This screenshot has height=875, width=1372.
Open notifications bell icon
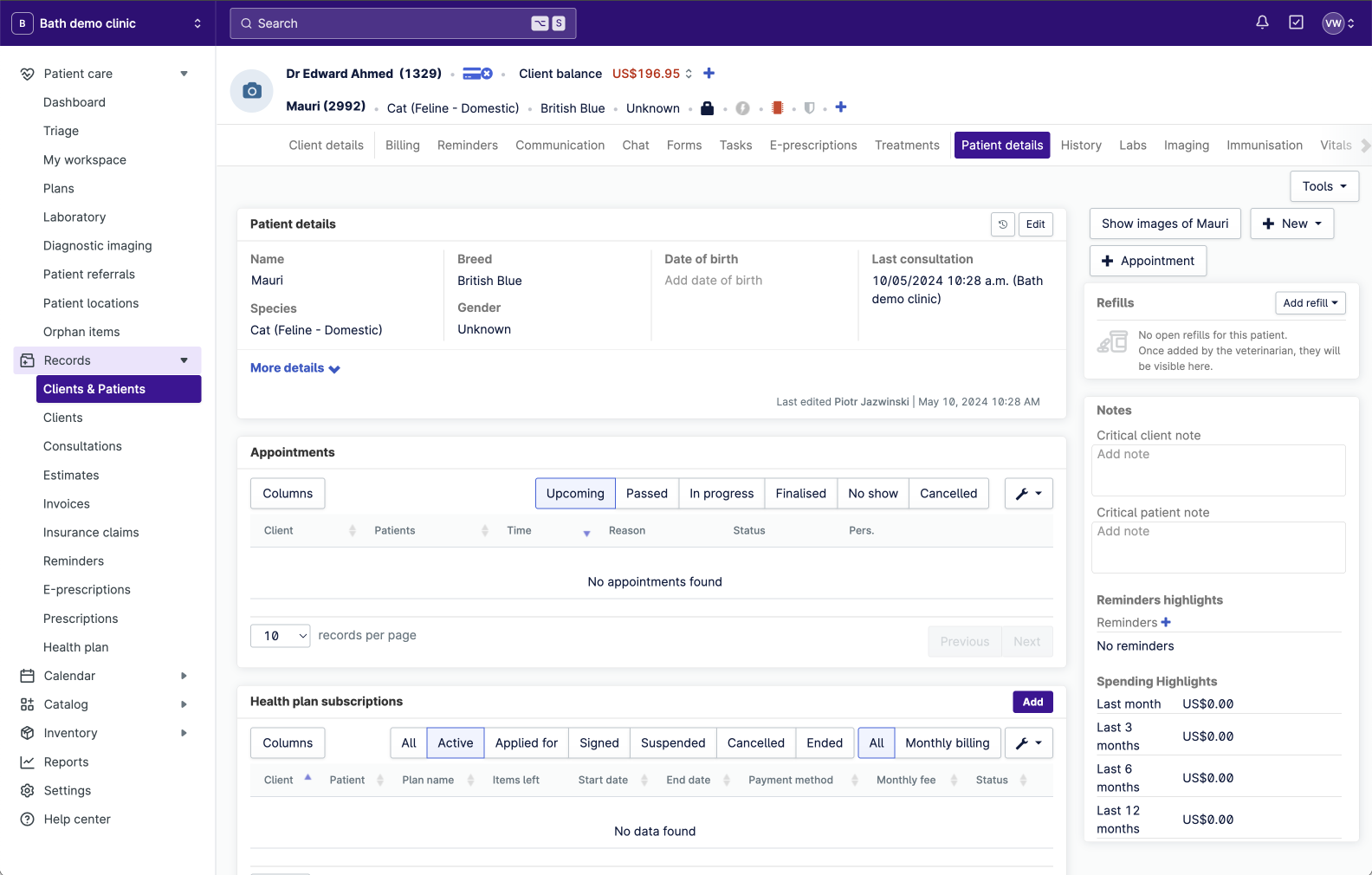pos(1262,23)
